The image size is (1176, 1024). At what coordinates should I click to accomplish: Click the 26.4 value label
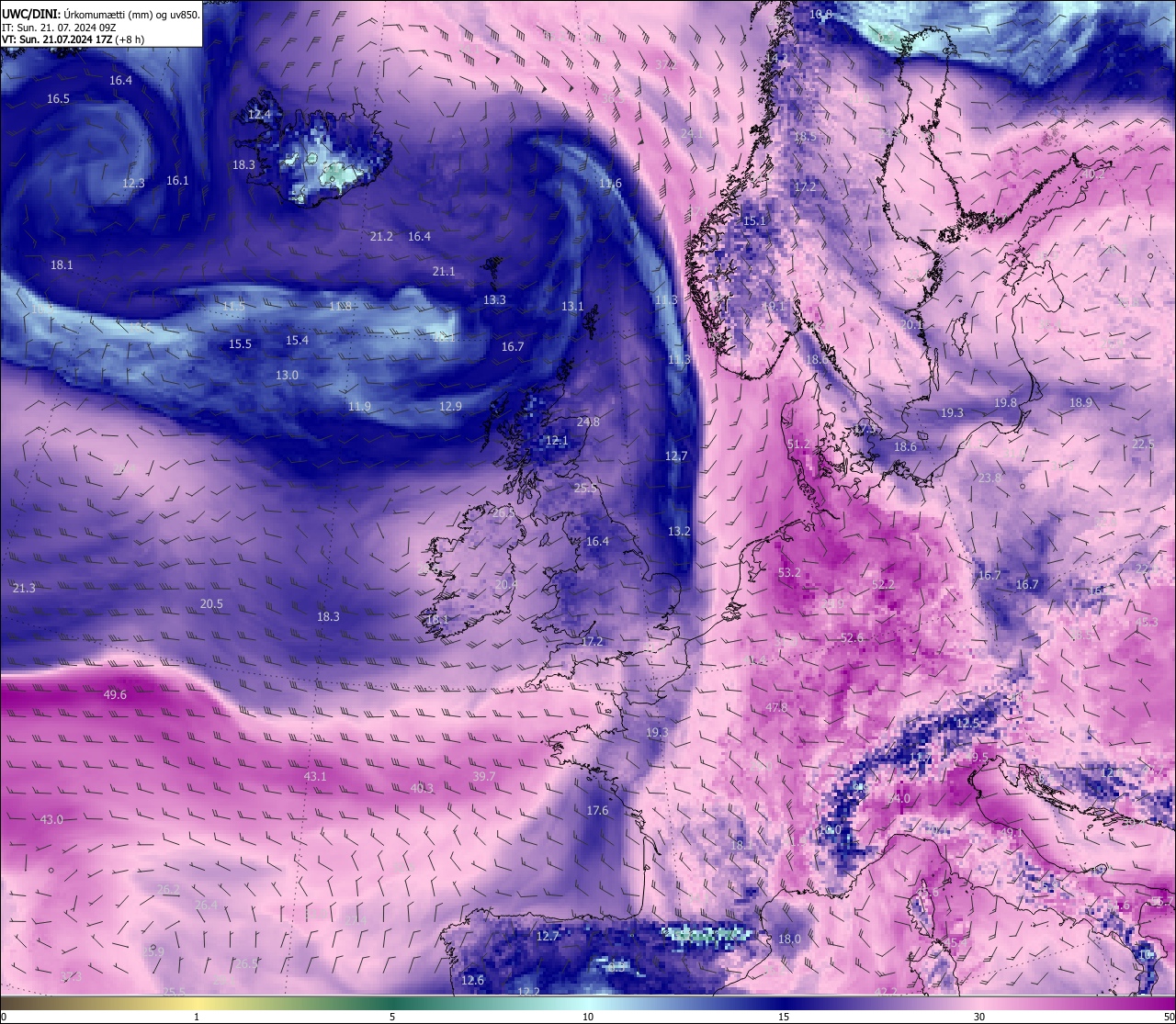207,905
